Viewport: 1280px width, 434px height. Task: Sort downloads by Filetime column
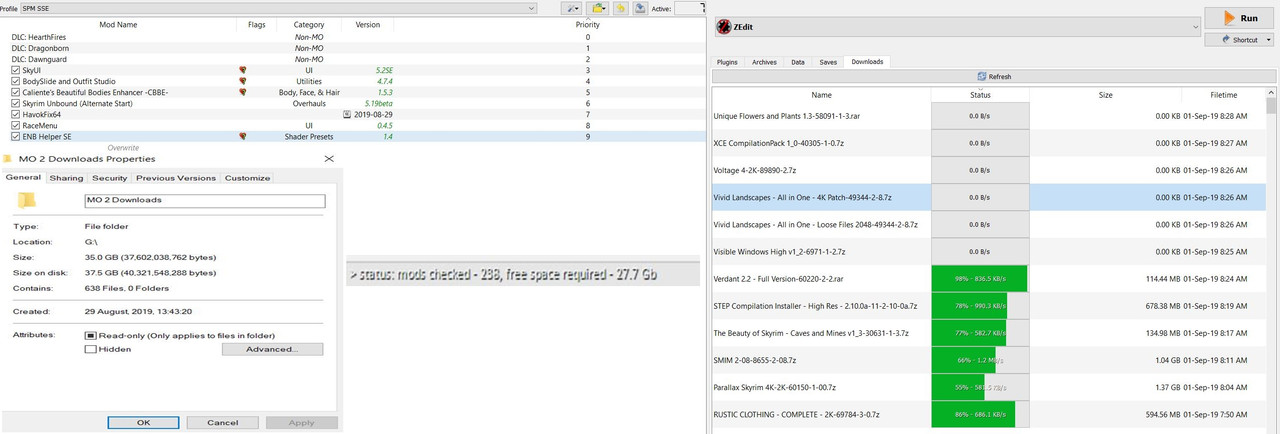1223,95
